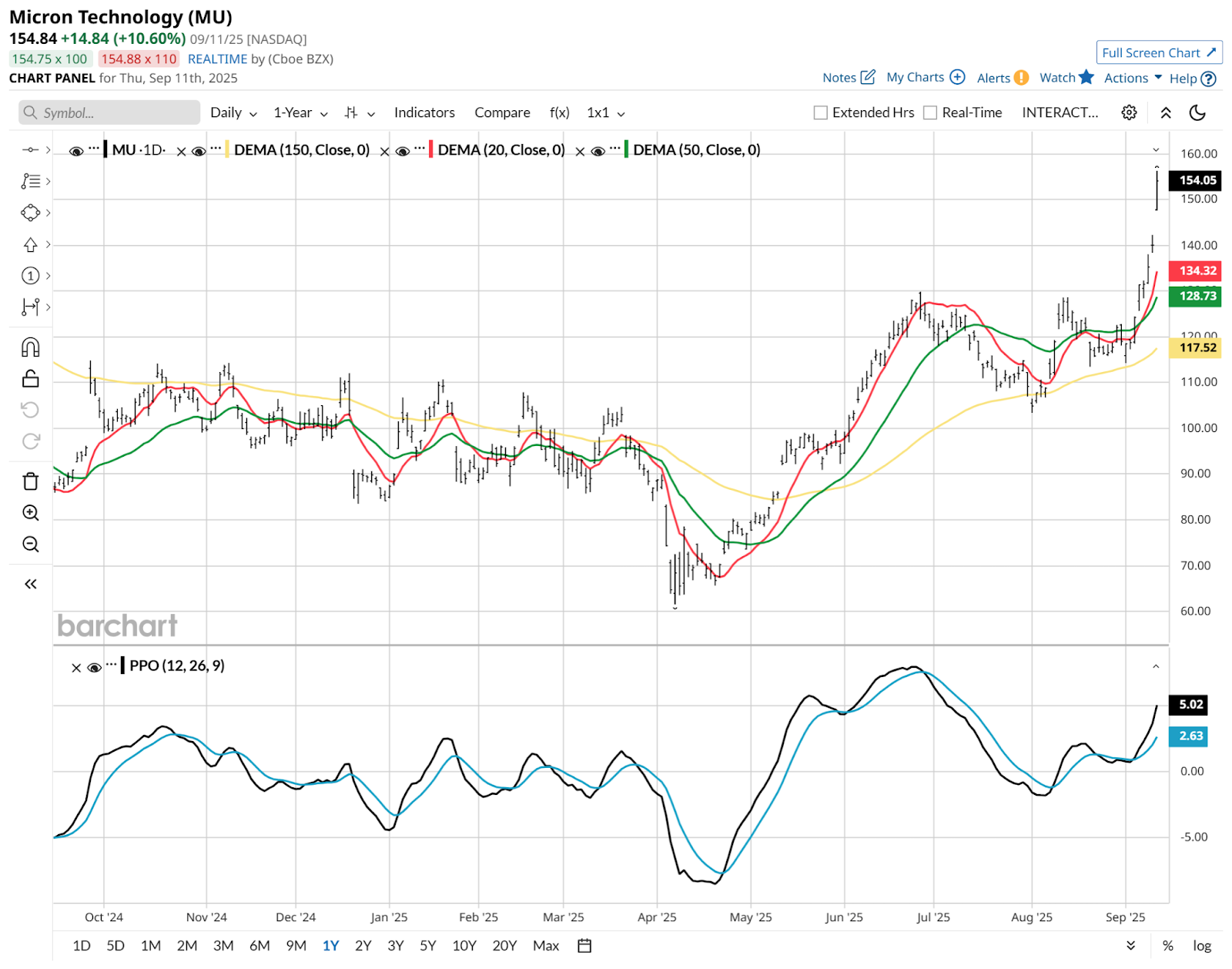Image resolution: width=1232 pixels, height=969 pixels.
Task: Open chart settings gear
Action: point(1129,112)
